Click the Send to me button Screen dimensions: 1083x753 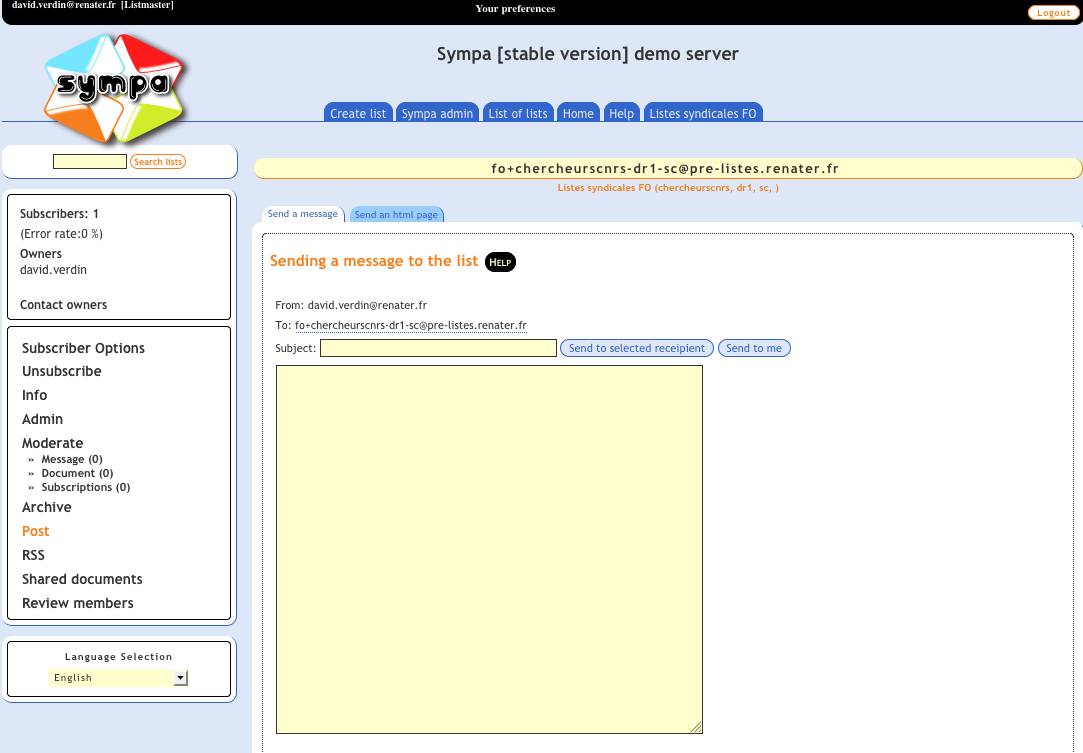pos(754,348)
